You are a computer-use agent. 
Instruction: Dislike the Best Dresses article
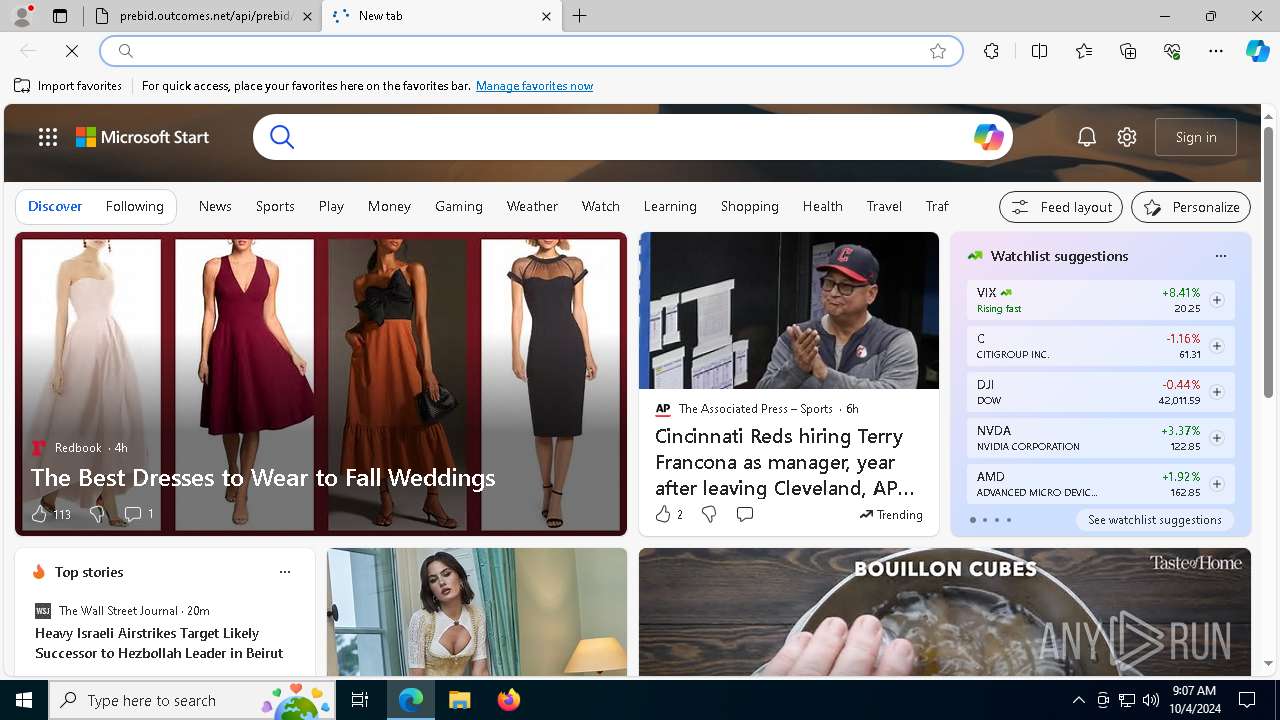coord(97,514)
